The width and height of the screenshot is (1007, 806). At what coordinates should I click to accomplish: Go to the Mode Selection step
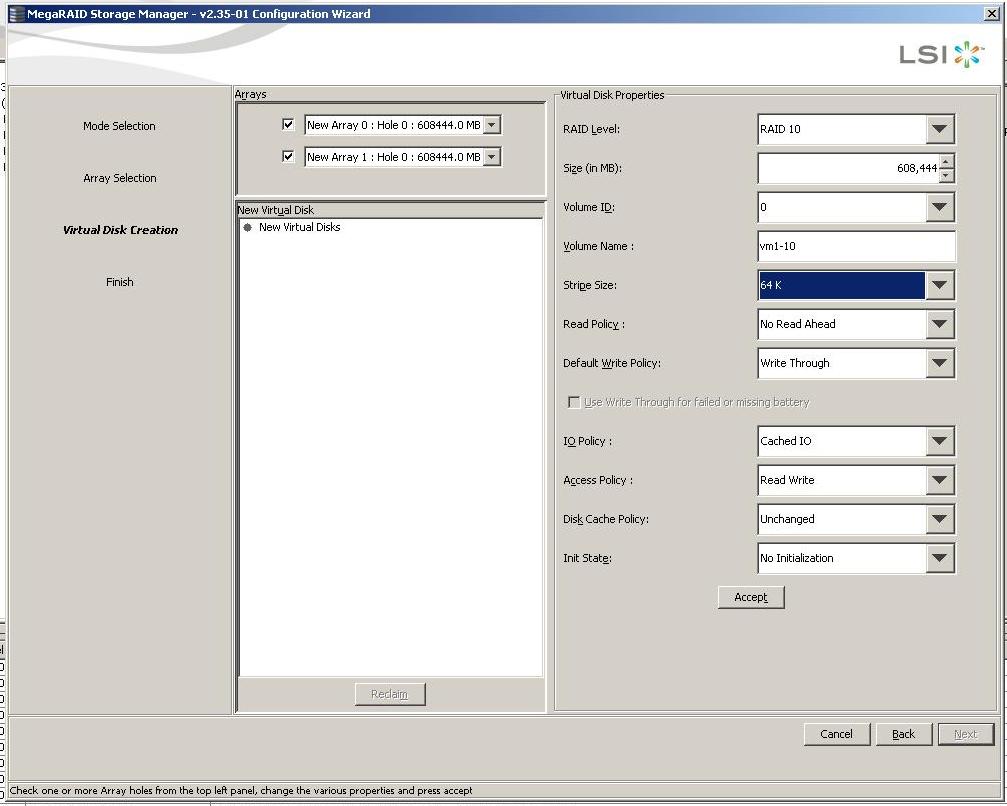pyautogui.click(x=119, y=126)
